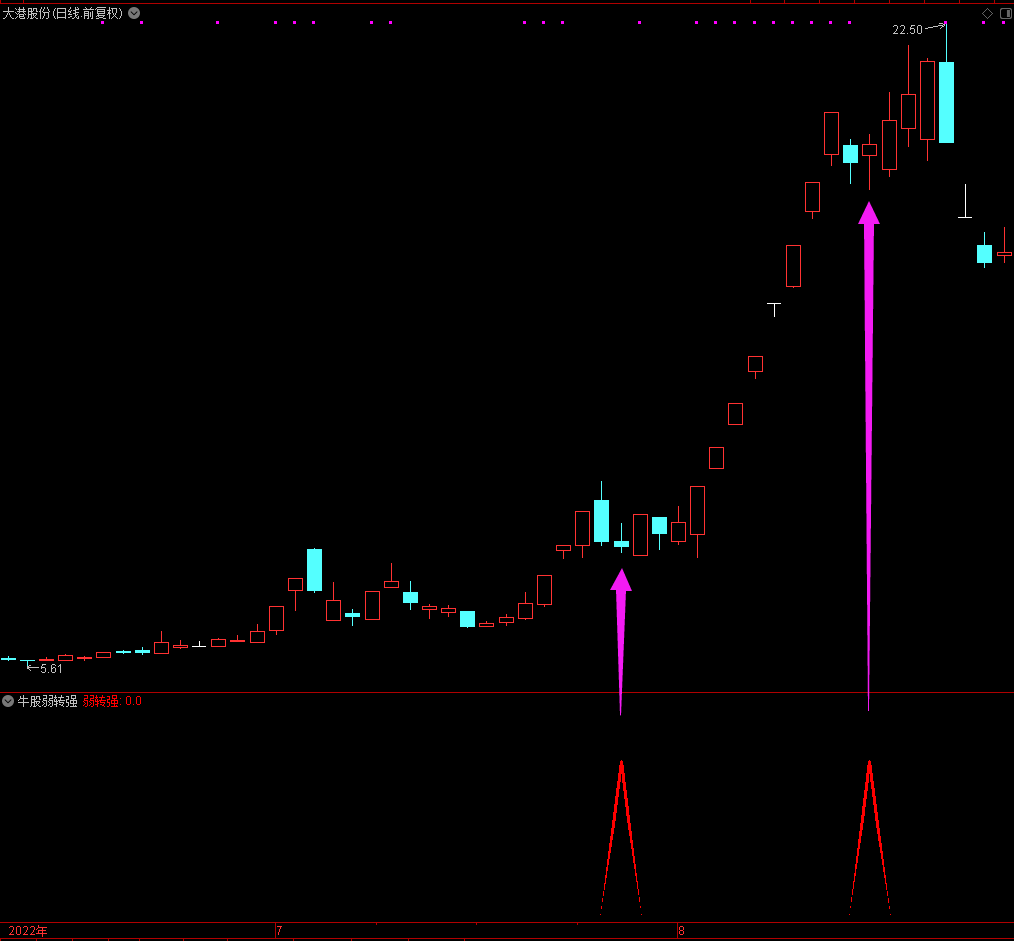The image size is (1014, 941).
Task: Select the tall cyan candlestick peaking at 22.50
Action: click(x=946, y=102)
